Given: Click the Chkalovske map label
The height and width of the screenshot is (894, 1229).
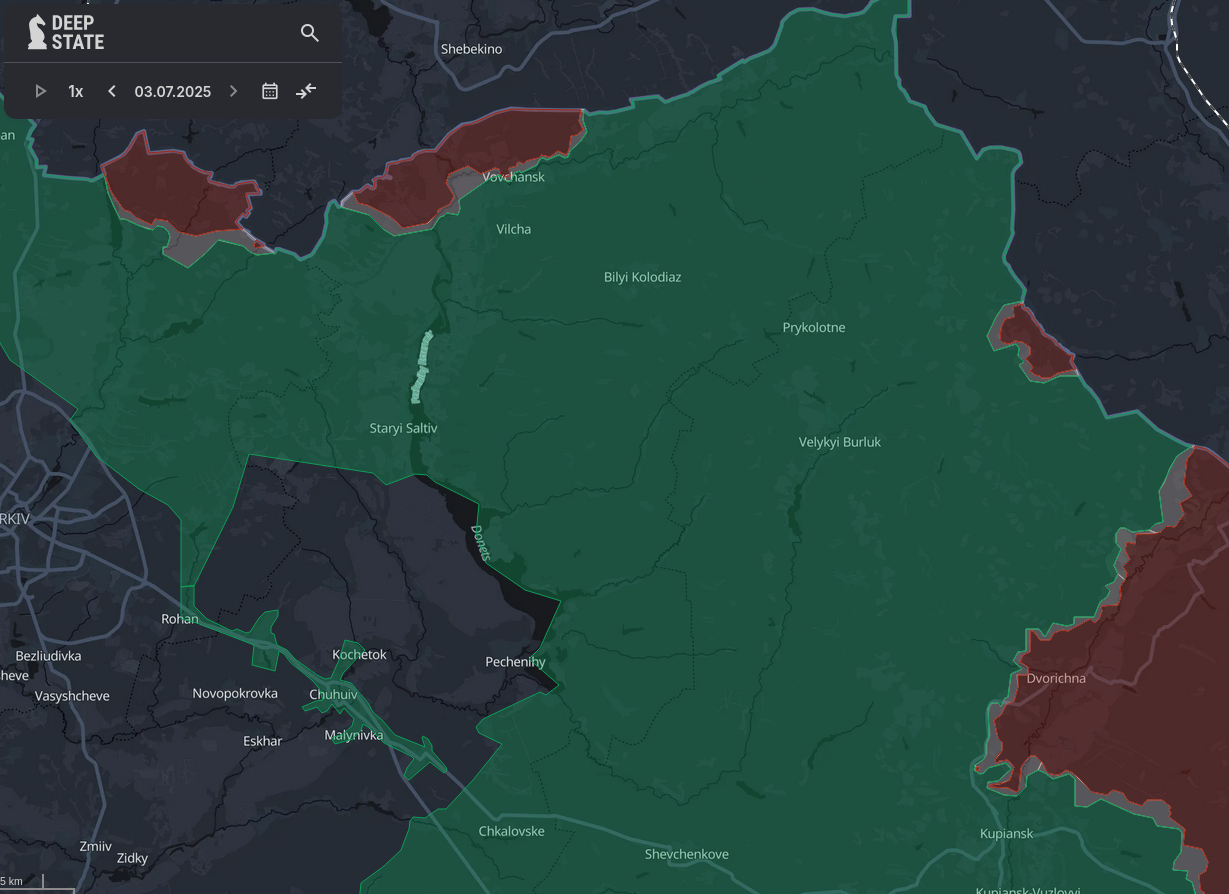Looking at the screenshot, I should pos(512,831).
